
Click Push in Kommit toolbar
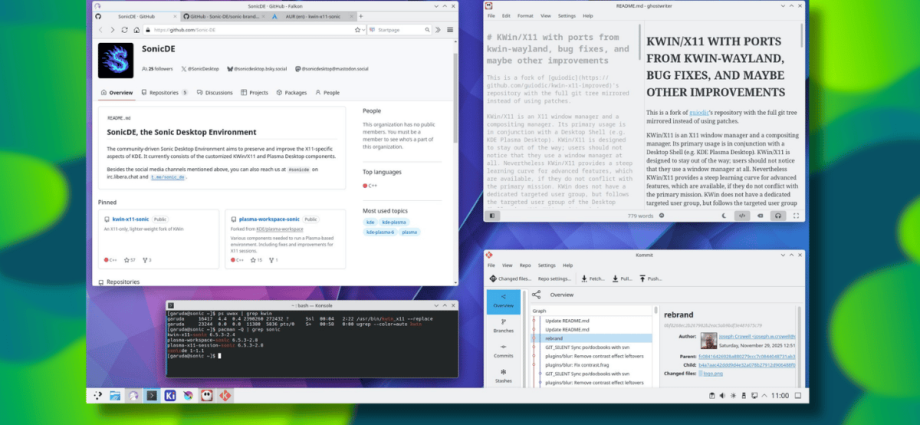tap(650, 279)
